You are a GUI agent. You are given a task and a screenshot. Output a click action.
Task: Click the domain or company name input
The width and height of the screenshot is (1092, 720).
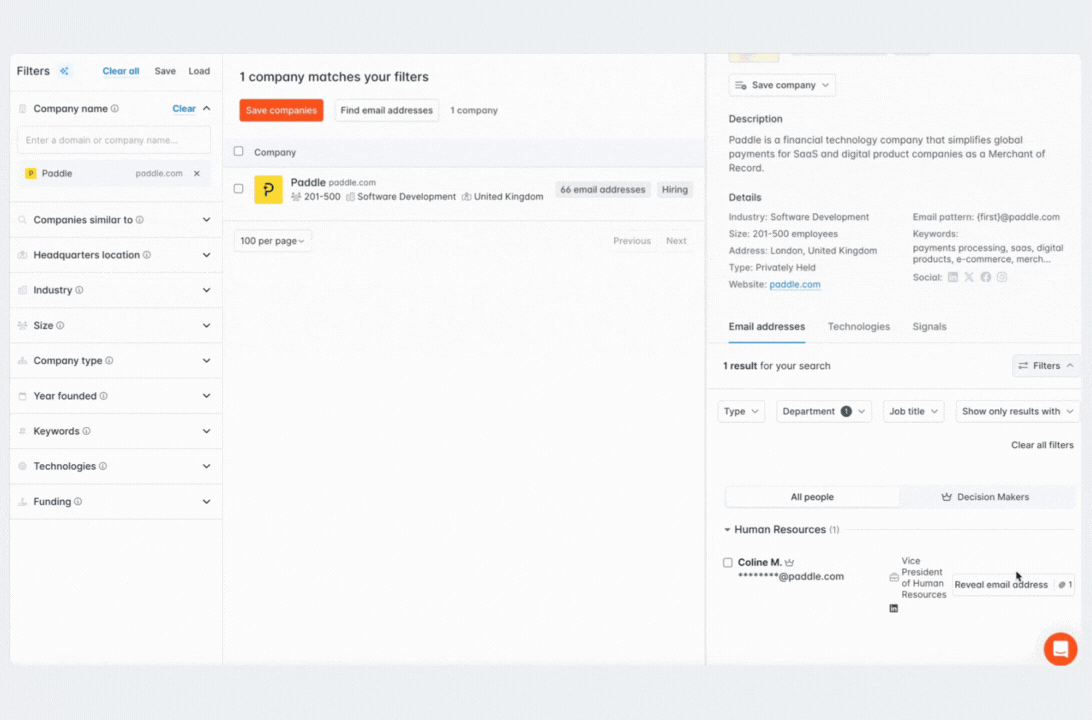[114, 140]
